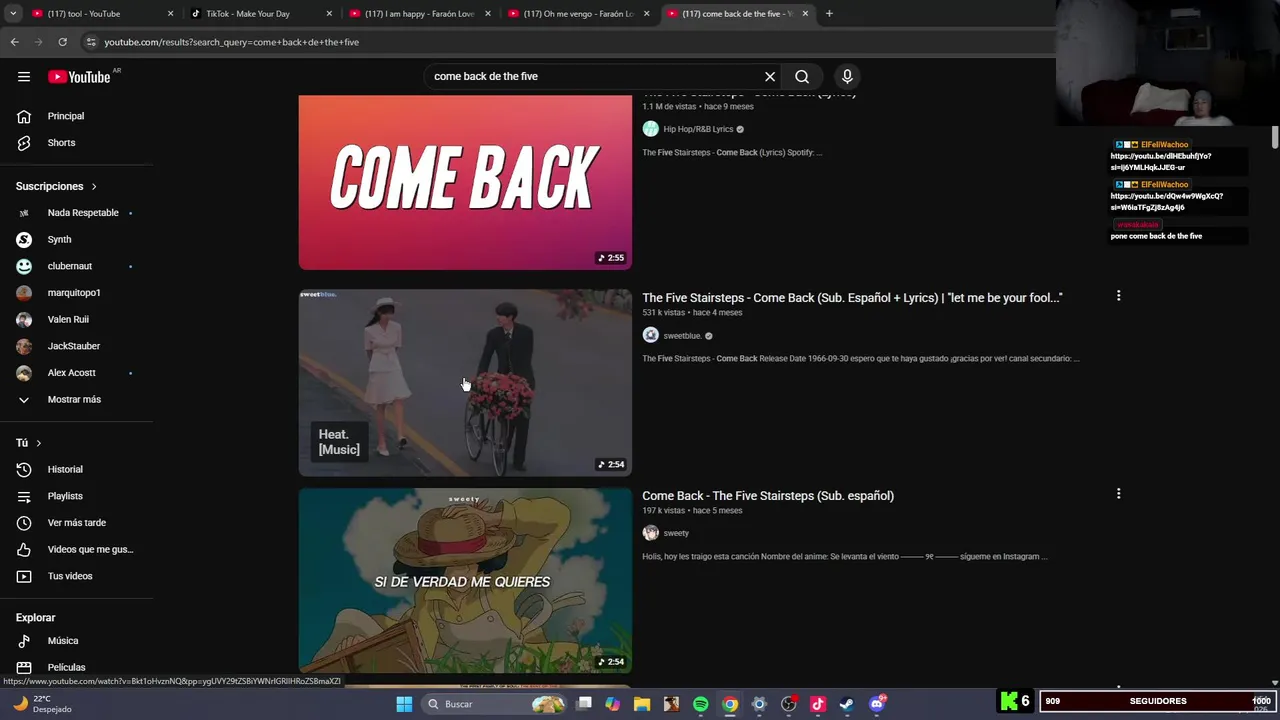Open TikTok app from the taskbar
Image resolution: width=1280 pixels, height=720 pixels.
click(x=817, y=704)
